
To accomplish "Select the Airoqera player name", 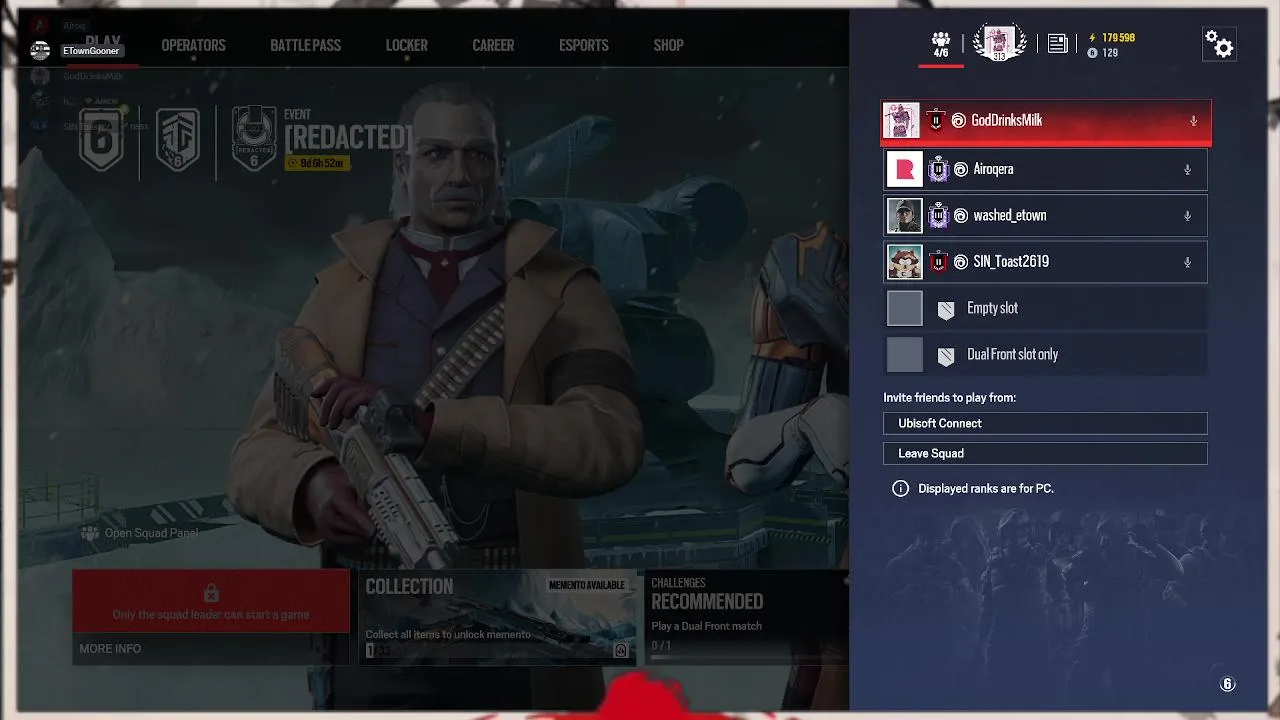I will pos(993,169).
